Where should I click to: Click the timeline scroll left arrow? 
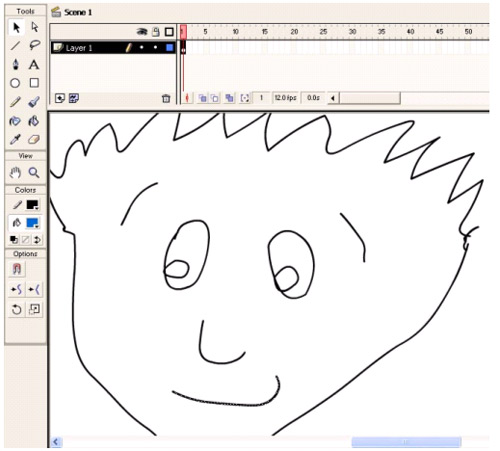pos(333,98)
